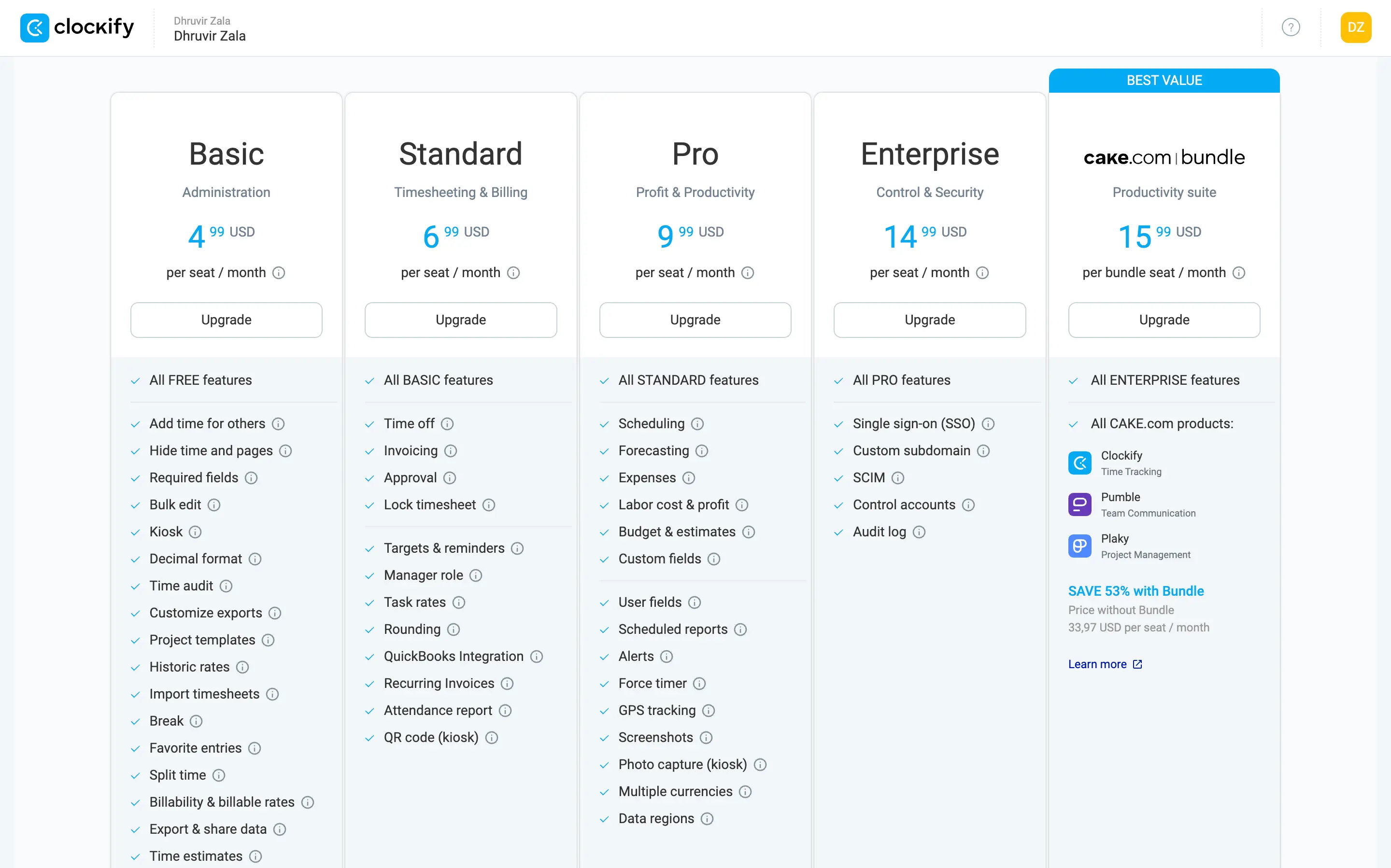Show info for GPS tracking feature

pos(708,711)
